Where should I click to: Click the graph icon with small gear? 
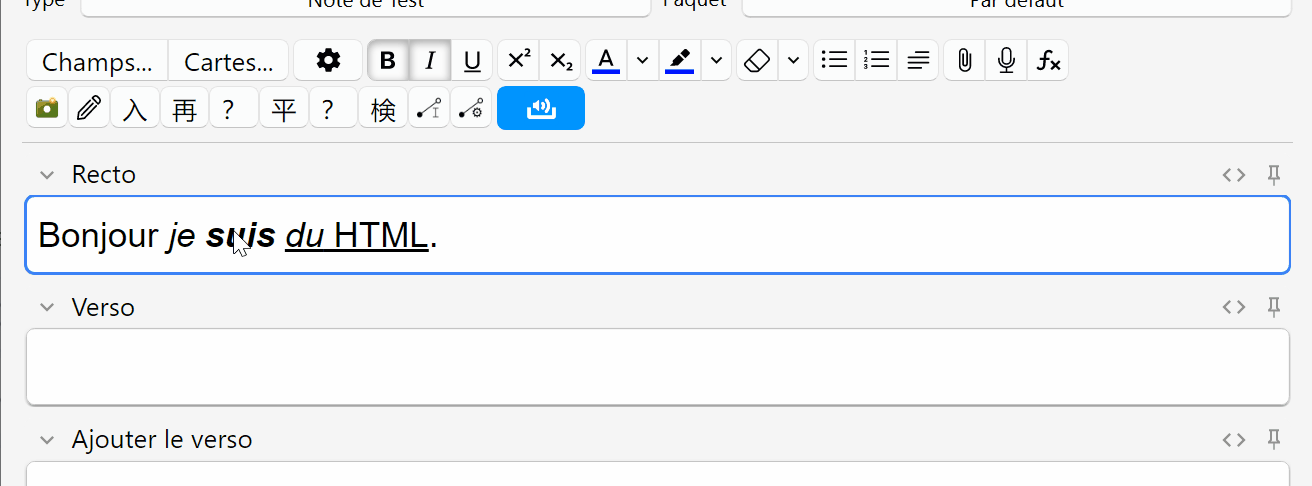click(x=471, y=108)
